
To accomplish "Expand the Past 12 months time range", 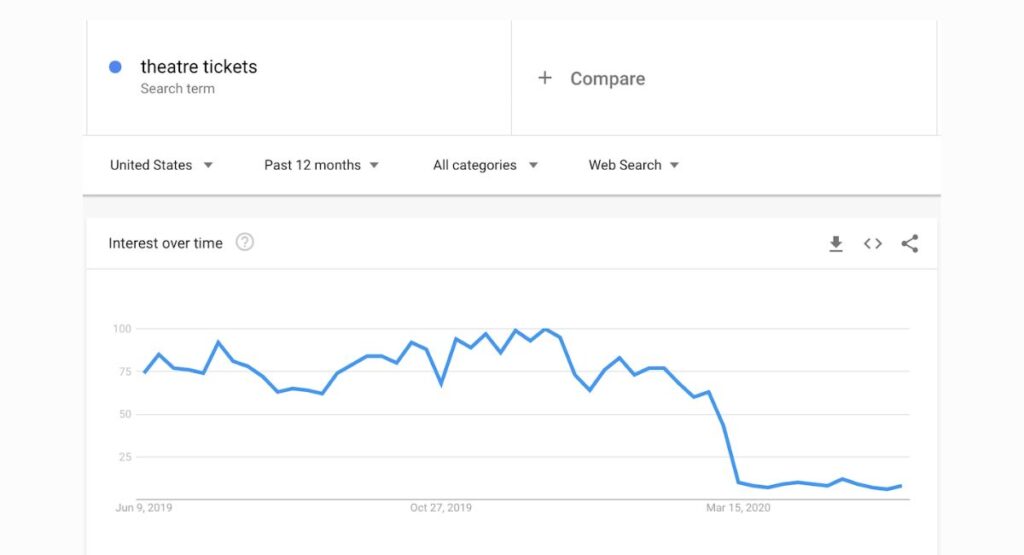I will 321,165.
